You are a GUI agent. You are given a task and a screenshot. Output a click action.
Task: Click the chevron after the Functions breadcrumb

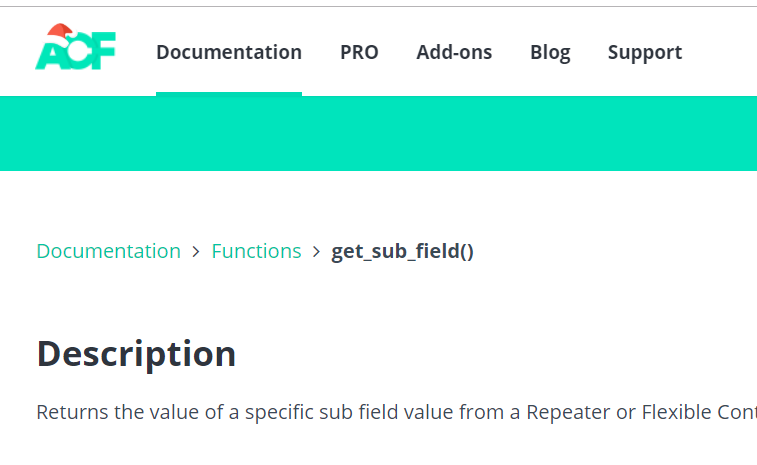coord(316,251)
